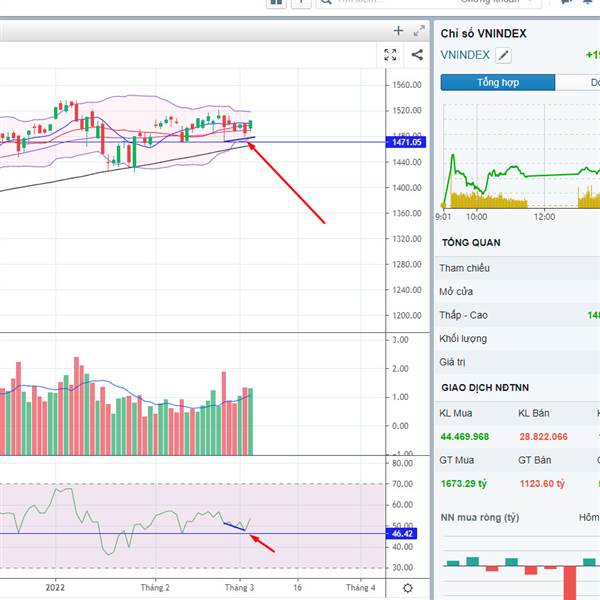The width and height of the screenshot is (600, 600).
Task: Click the 70.00 RSI axis label
Action: click(402, 484)
